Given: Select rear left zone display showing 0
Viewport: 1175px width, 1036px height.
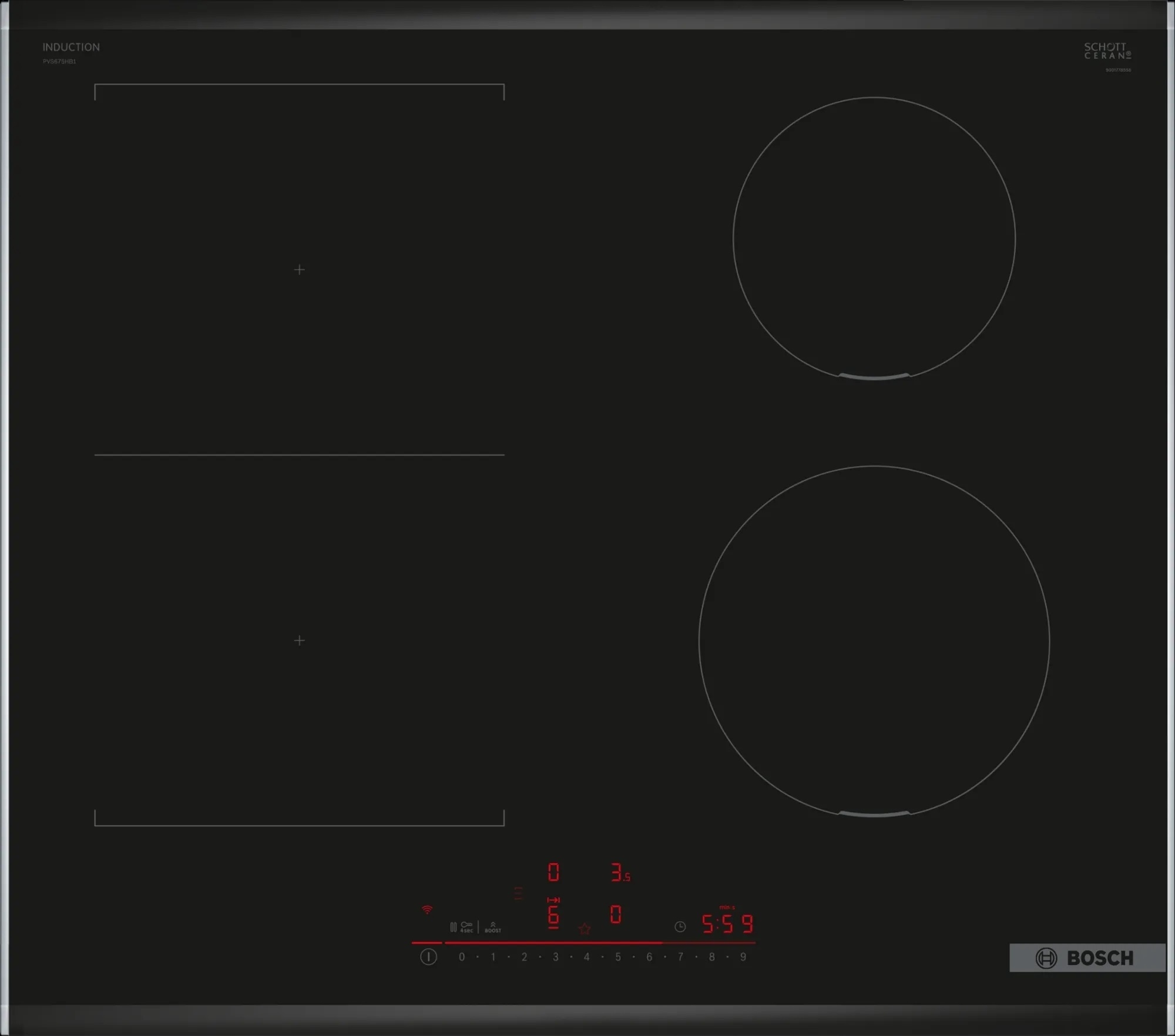Looking at the screenshot, I should click(x=553, y=872).
